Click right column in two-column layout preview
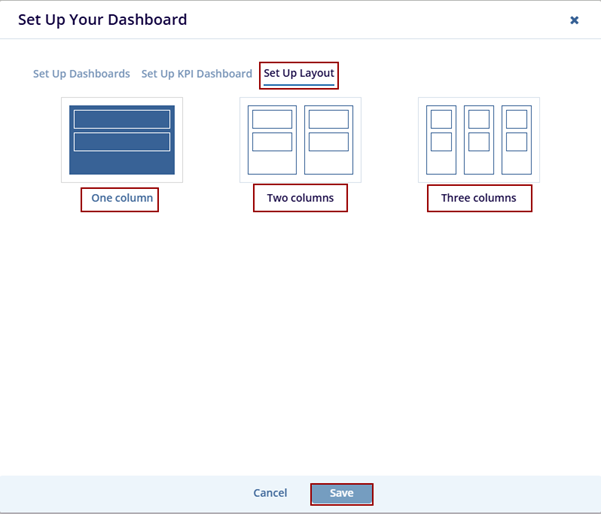601x514 pixels. (328, 140)
